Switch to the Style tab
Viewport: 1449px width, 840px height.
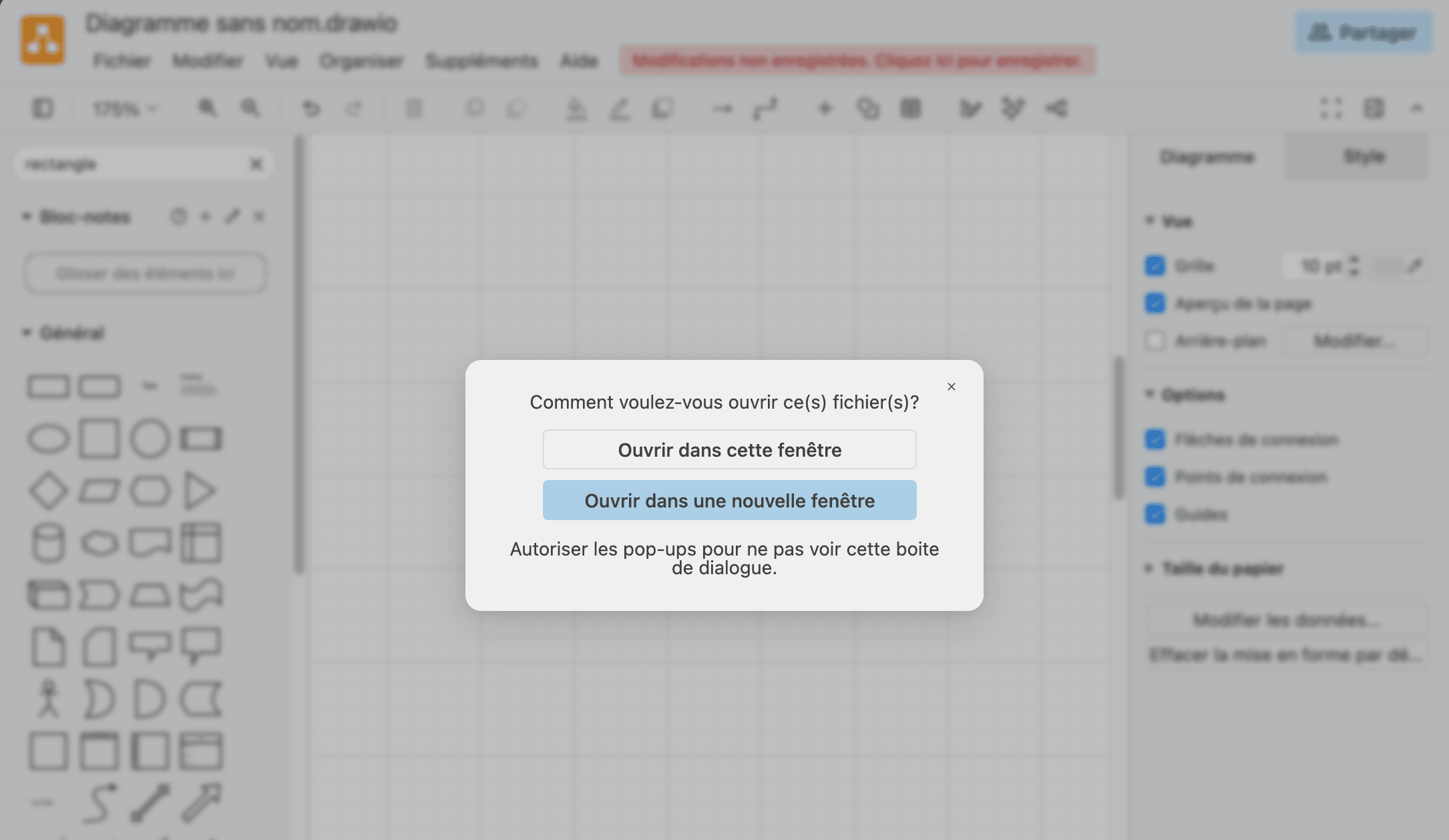coord(1357,156)
